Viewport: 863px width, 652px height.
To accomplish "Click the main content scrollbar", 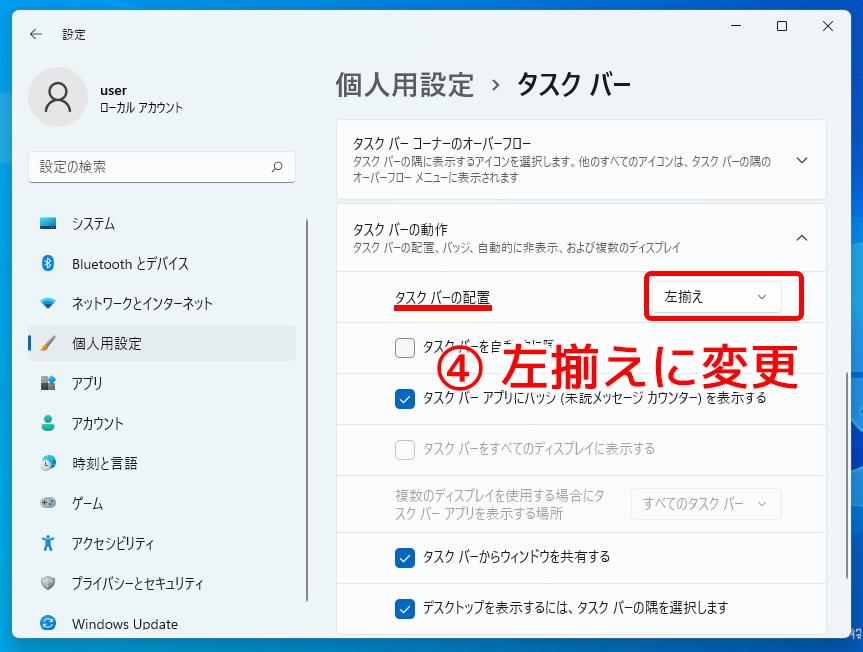I will click(x=846, y=475).
